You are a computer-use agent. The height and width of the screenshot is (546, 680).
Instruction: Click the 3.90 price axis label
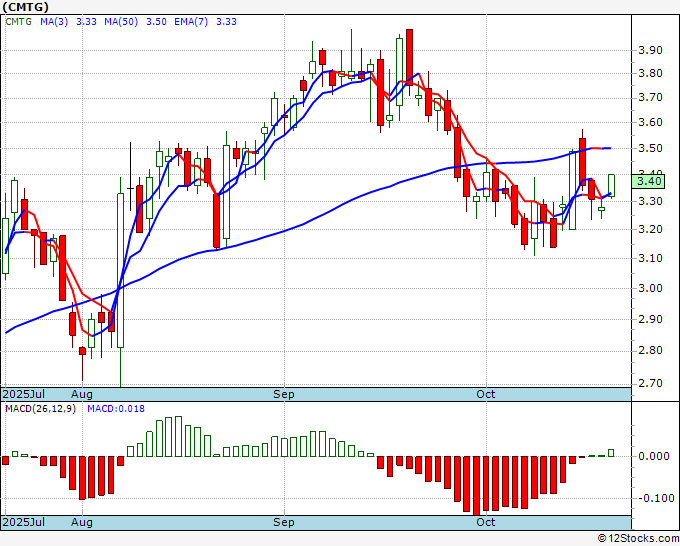[650, 50]
